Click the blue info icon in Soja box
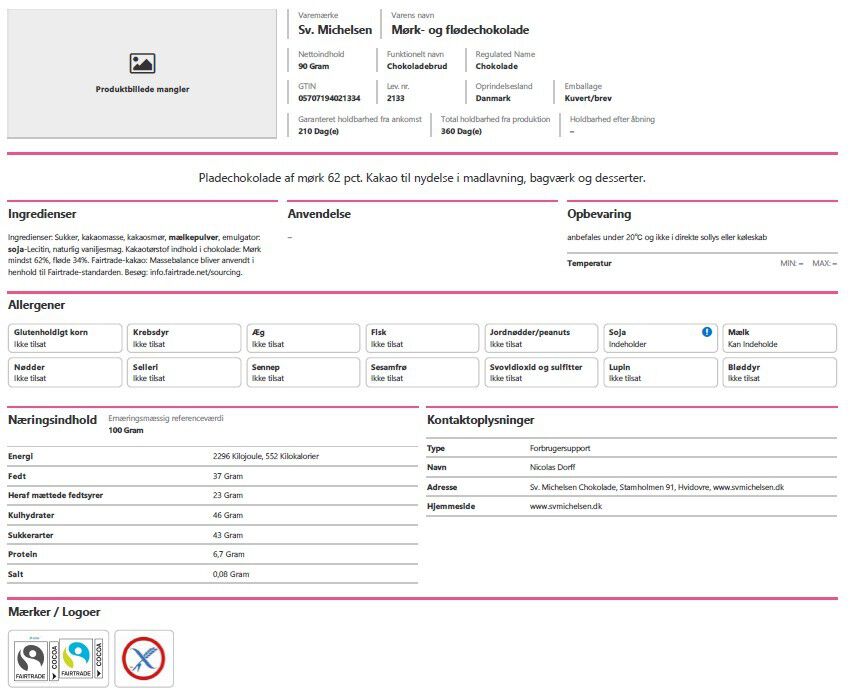 [707, 332]
